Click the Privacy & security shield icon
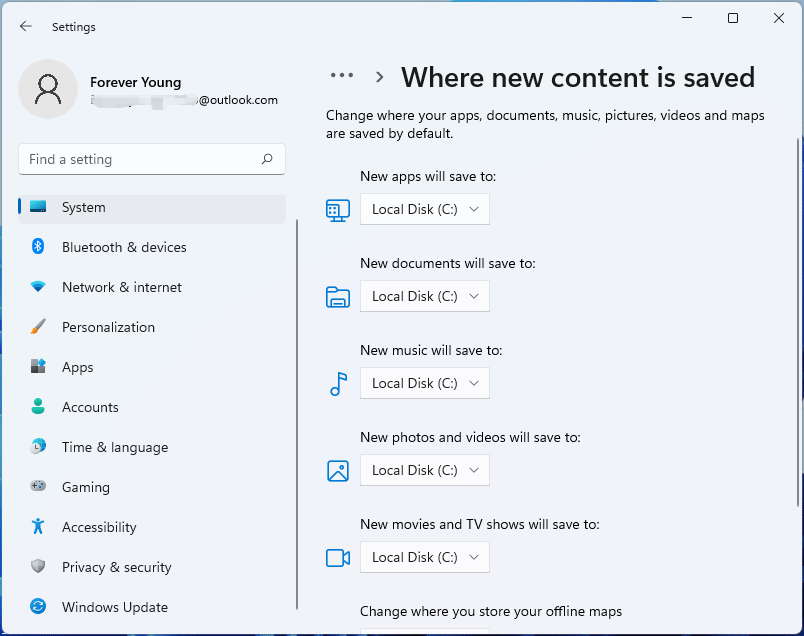This screenshot has height=636, width=804. point(38,567)
